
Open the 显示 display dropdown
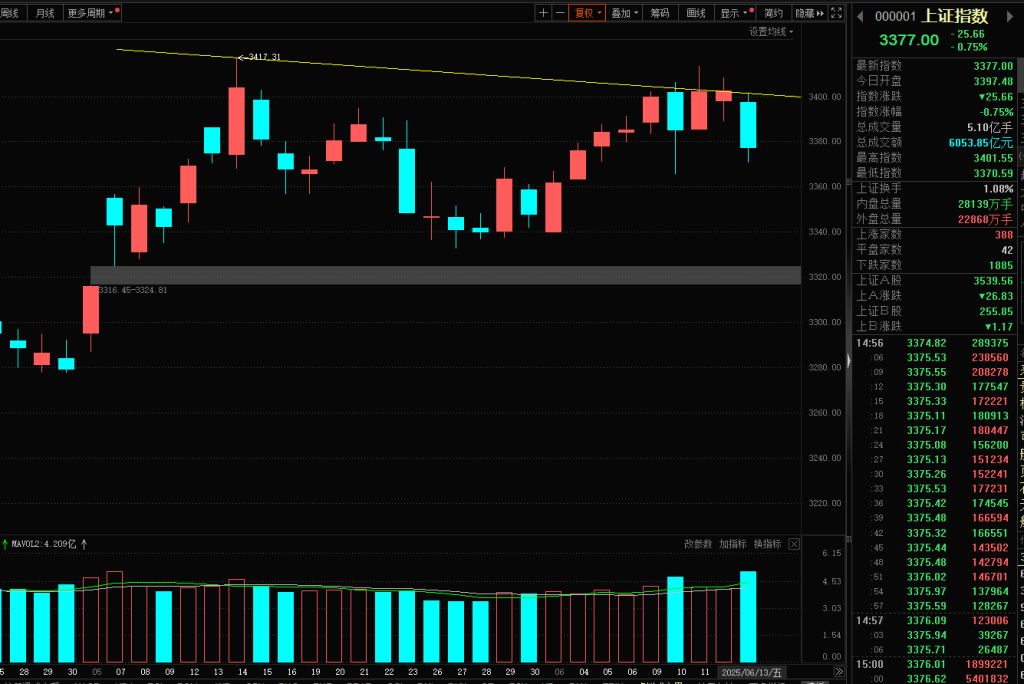737,12
